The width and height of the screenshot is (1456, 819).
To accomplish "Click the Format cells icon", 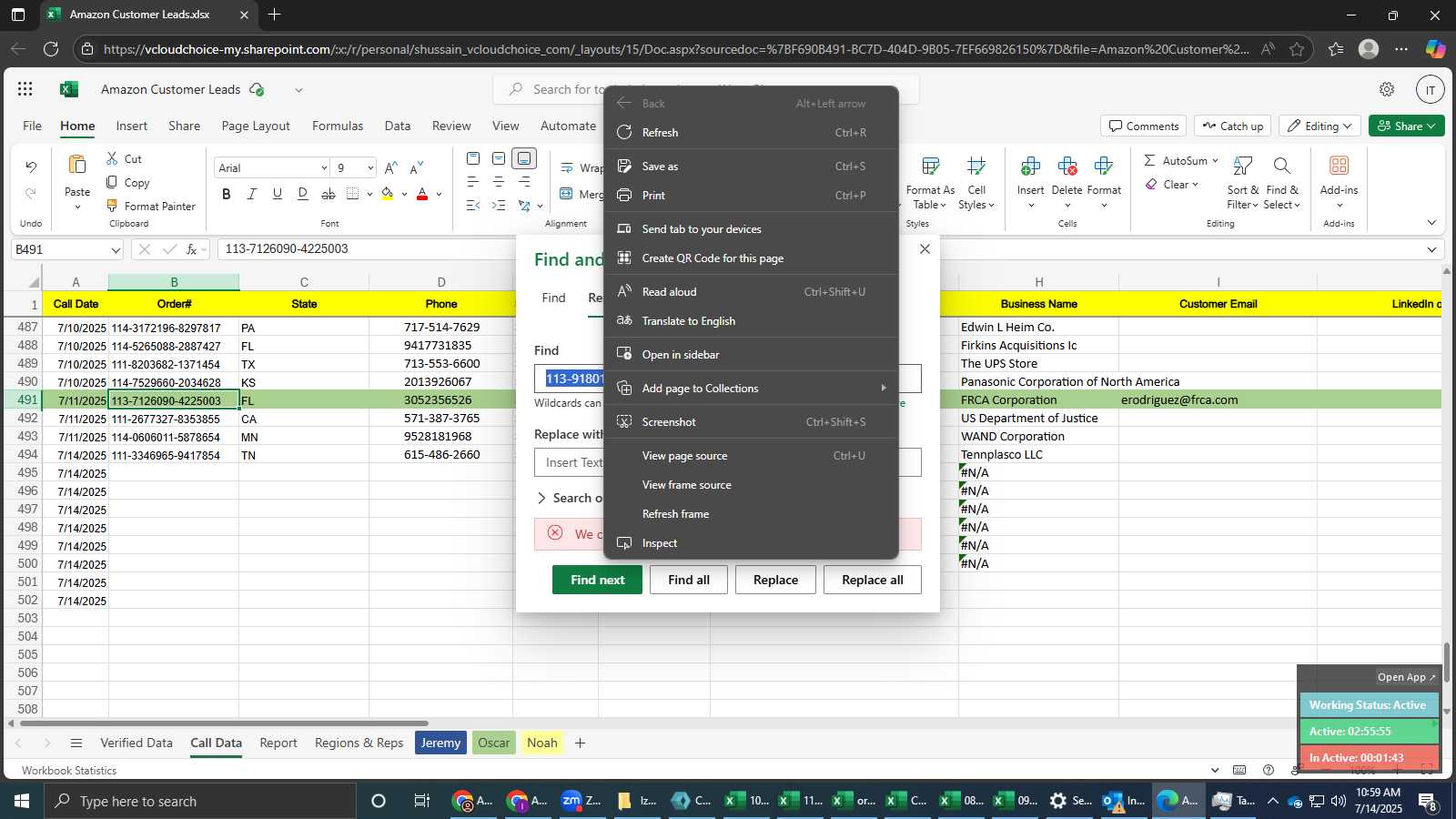I will [x=1104, y=166].
